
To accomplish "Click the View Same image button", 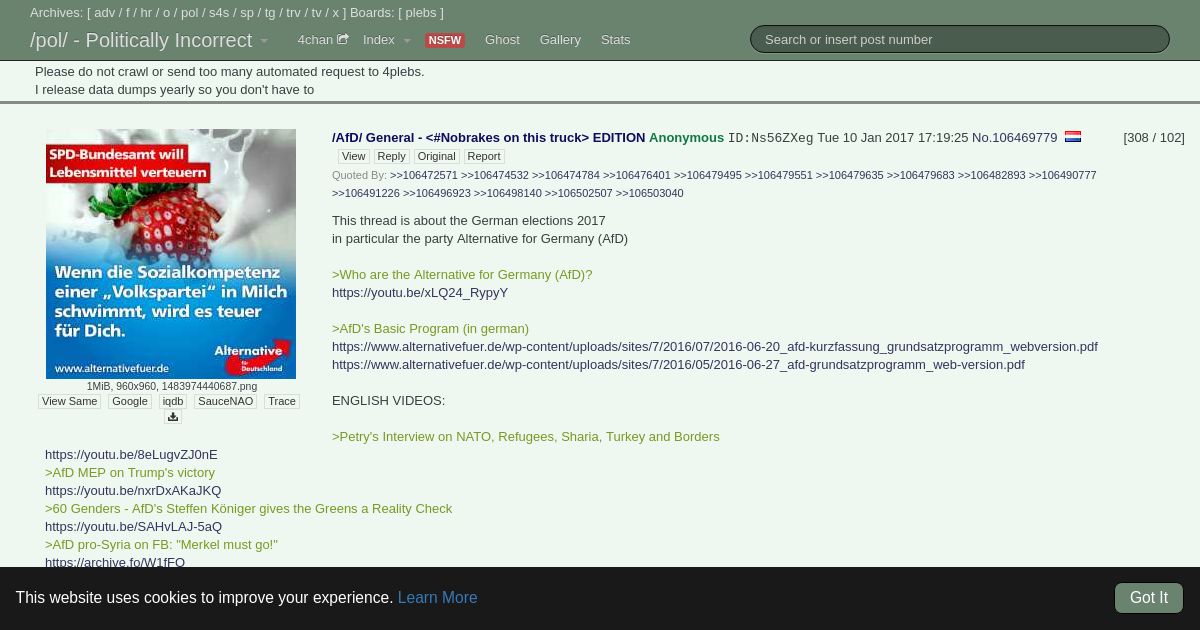I will (x=70, y=401).
